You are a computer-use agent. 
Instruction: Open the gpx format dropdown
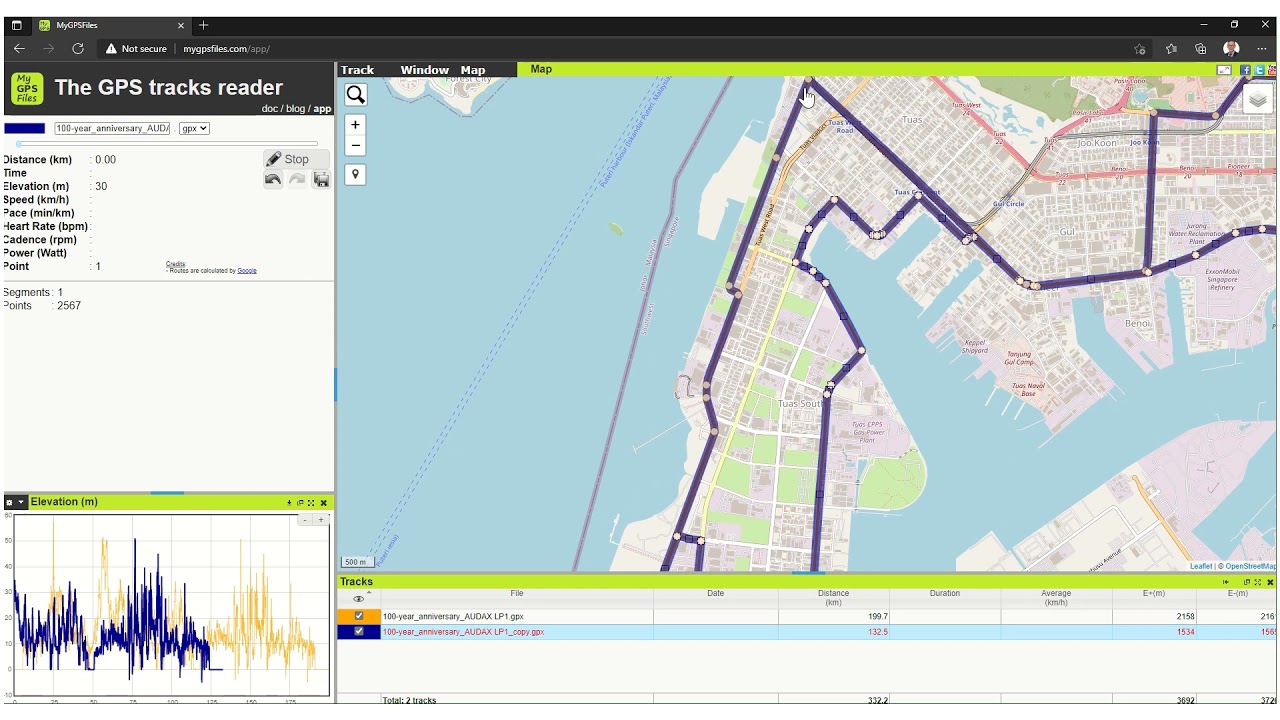point(194,129)
